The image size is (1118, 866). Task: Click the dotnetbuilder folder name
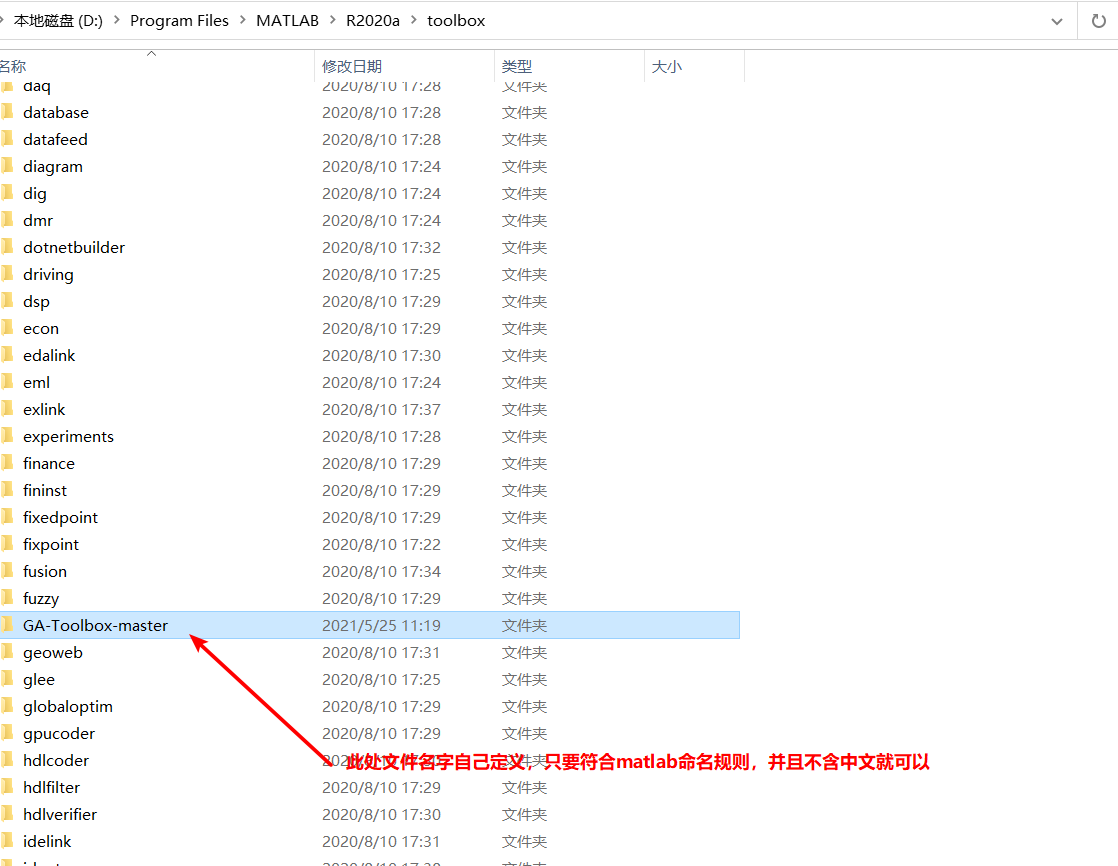73,248
